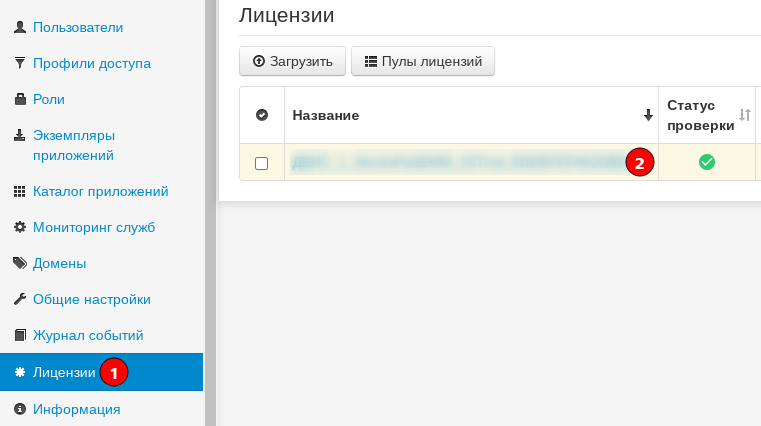The height and width of the screenshot is (426, 761).
Task: Open the blurred license name link
Action: 455,162
